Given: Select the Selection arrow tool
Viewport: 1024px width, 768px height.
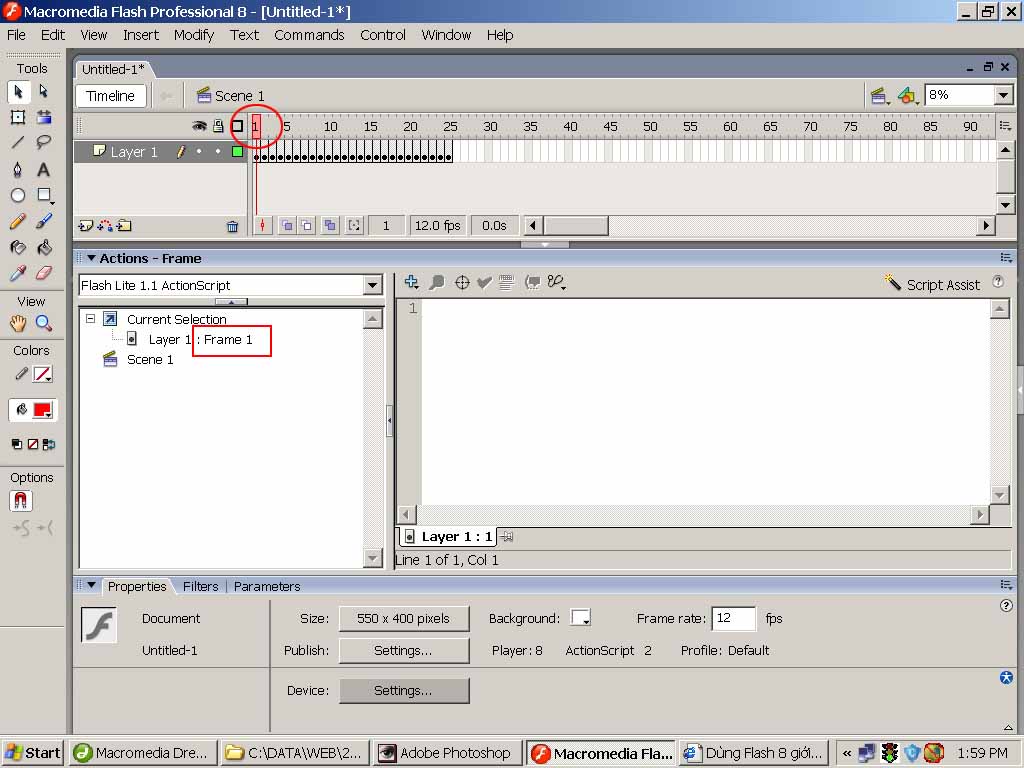Looking at the screenshot, I should point(18,91).
